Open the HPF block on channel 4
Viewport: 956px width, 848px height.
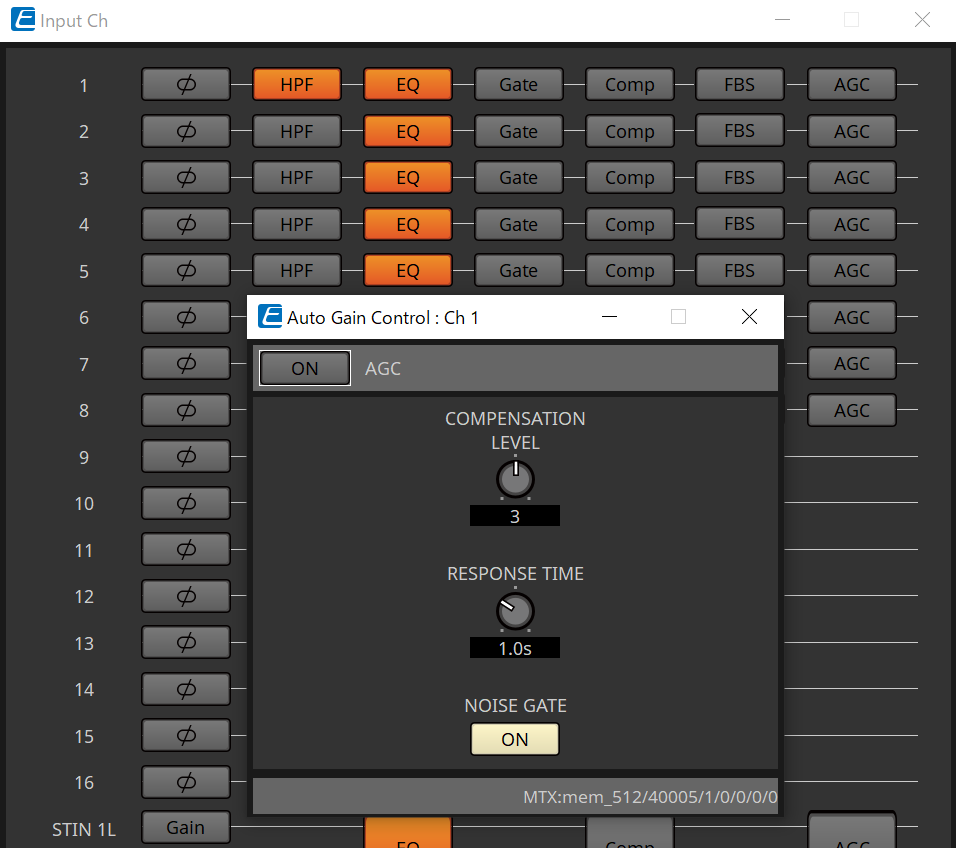point(297,224)
